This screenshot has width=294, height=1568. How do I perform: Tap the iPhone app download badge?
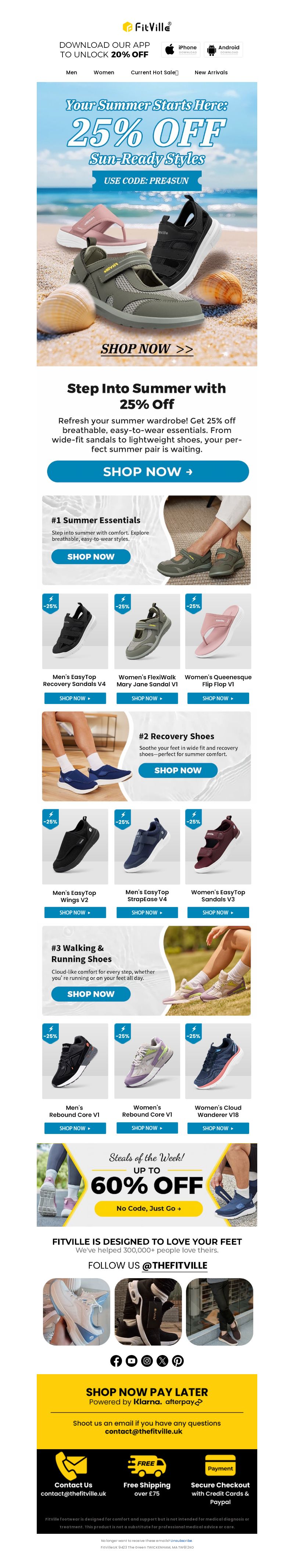click(x=181, y=49)
